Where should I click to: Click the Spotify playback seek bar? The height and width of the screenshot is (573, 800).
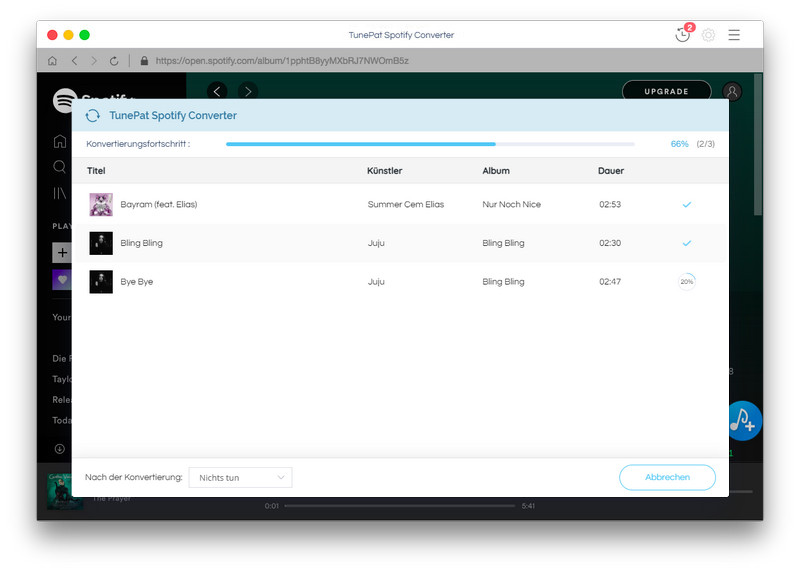(399, 506)
